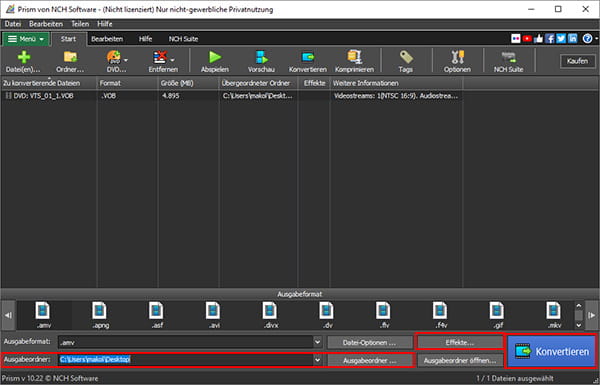Select the .gif output format icon
The image size is (600, 385).
pos(497,315)
